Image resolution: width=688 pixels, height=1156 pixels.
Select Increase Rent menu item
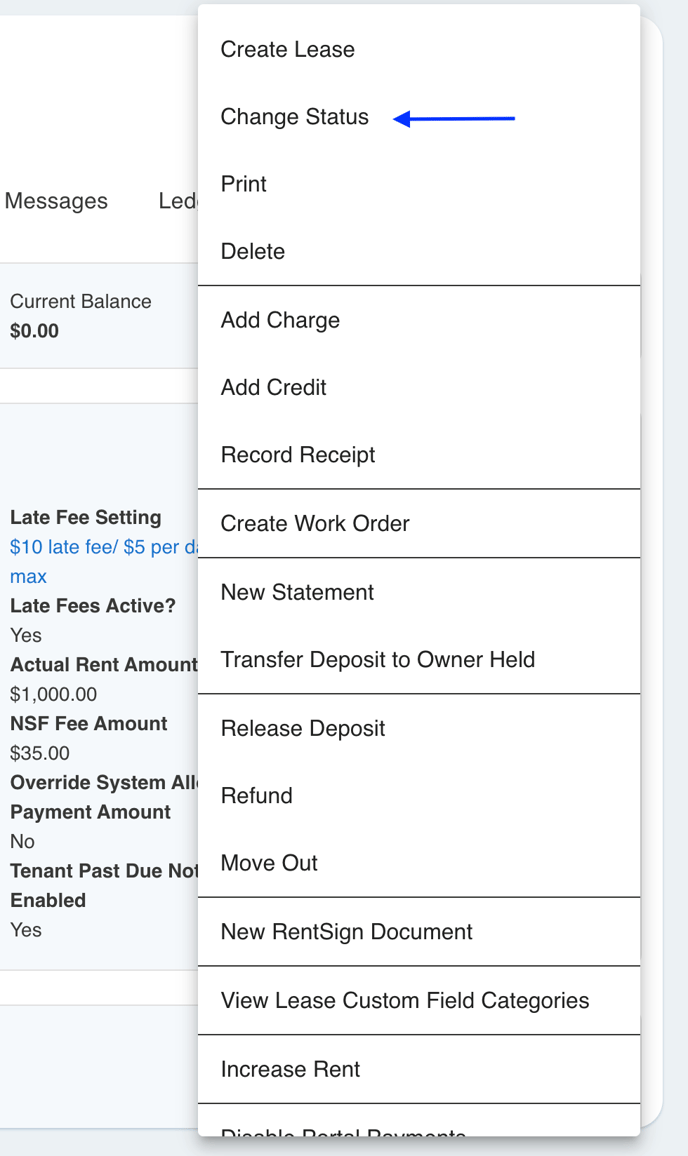(x=291, y=1069)
